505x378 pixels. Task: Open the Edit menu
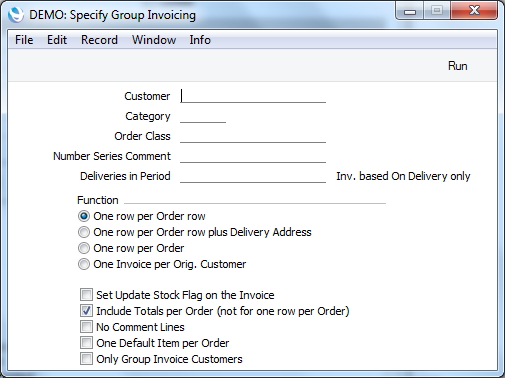[57, 40]
